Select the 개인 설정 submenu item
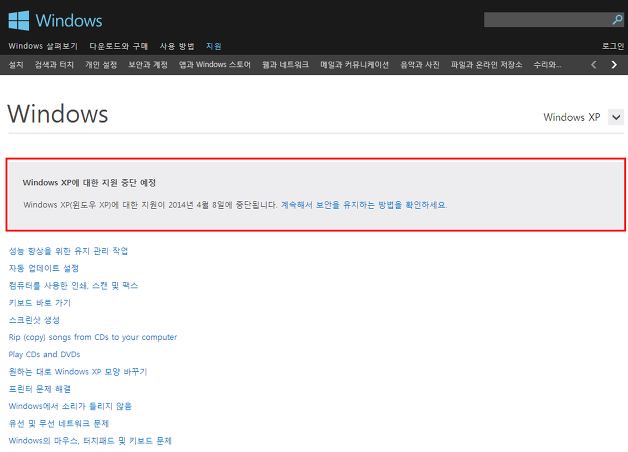The width and height of the screenshot is (628, 452). click(x=101, y=65)
